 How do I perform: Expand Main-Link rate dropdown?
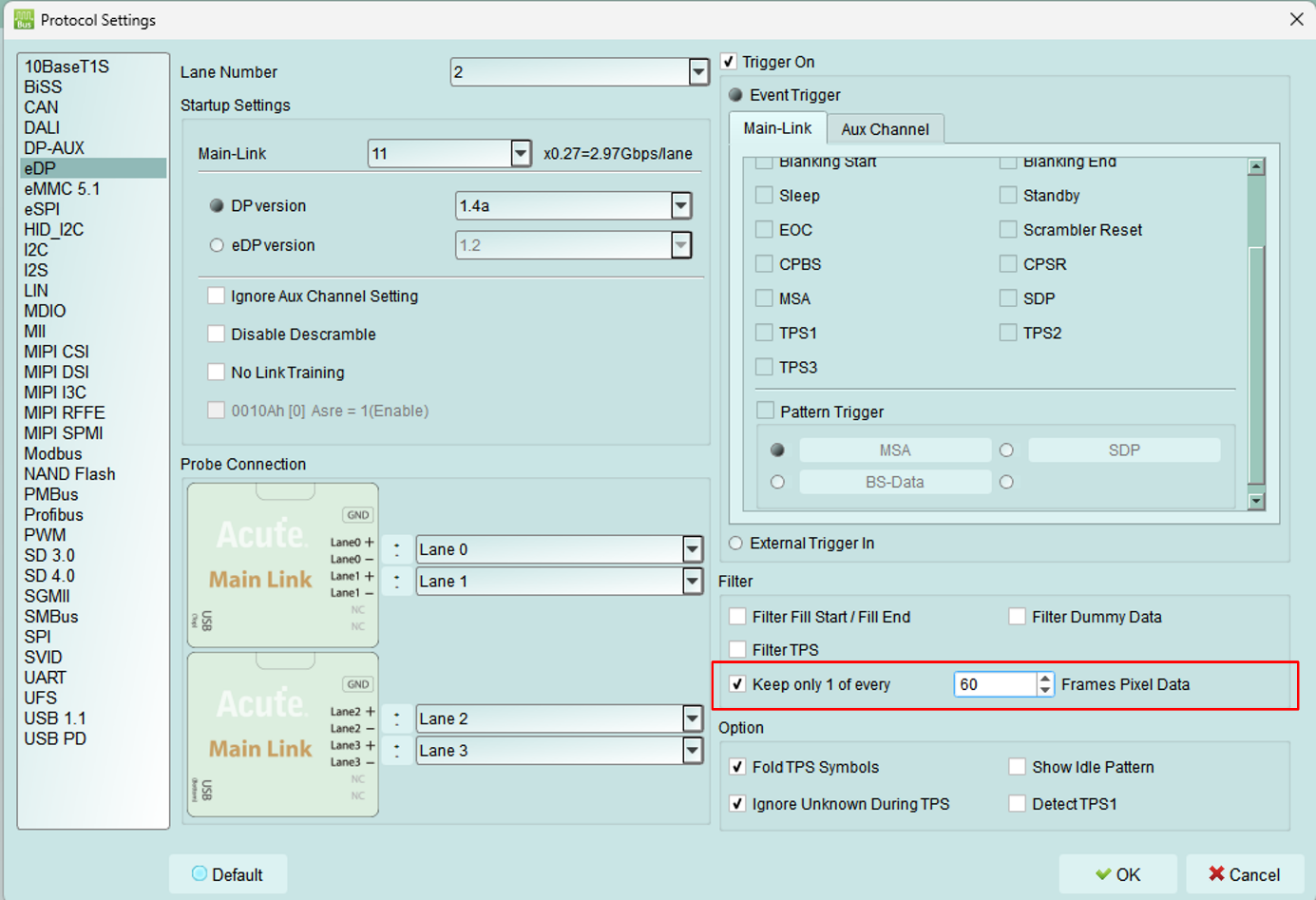tap(521, 153)
